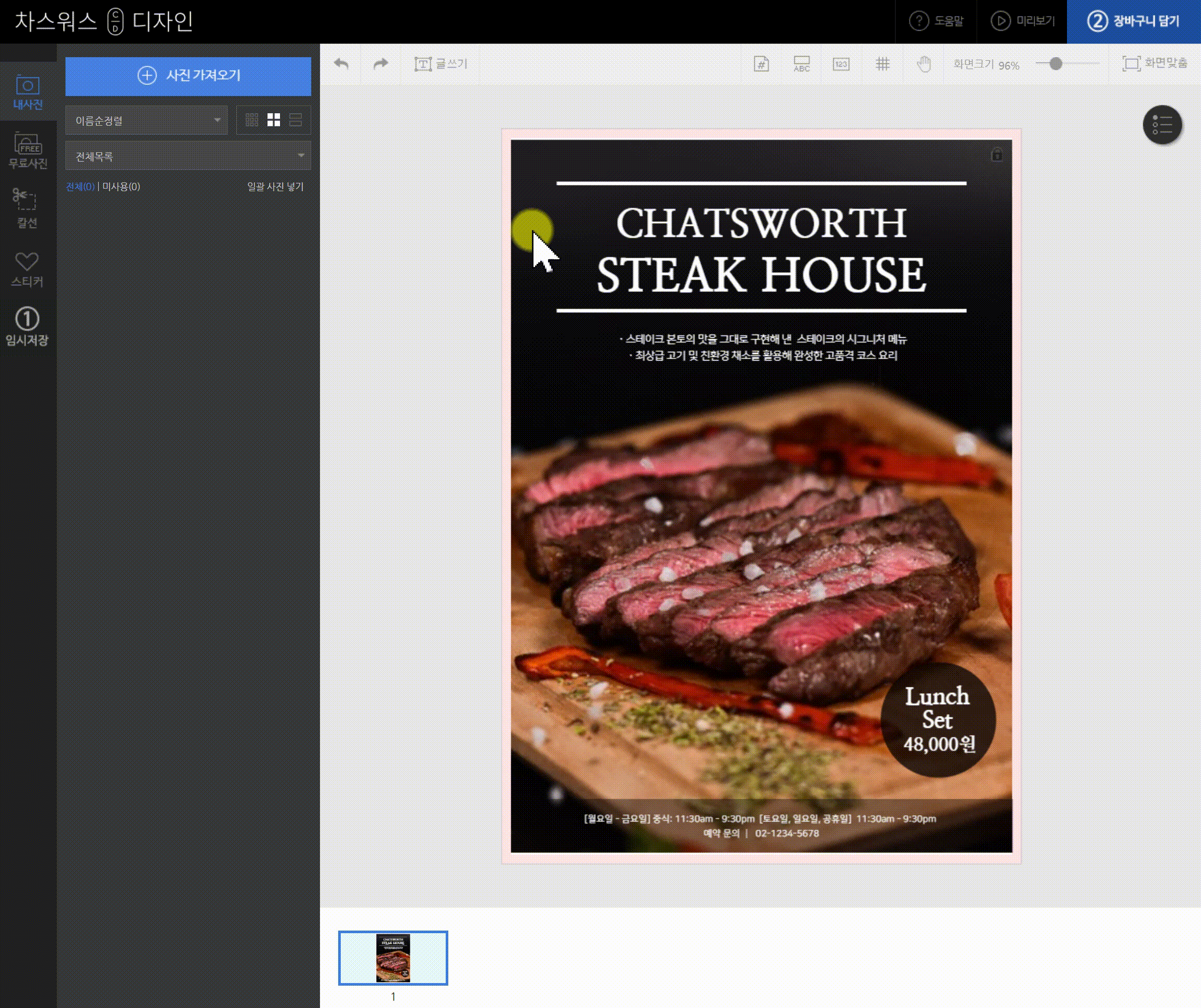Viewport: 1201px width, 1008px height.
Task: Click 사진 가져오기 import photos button
Action: click(x=188, y=76)
